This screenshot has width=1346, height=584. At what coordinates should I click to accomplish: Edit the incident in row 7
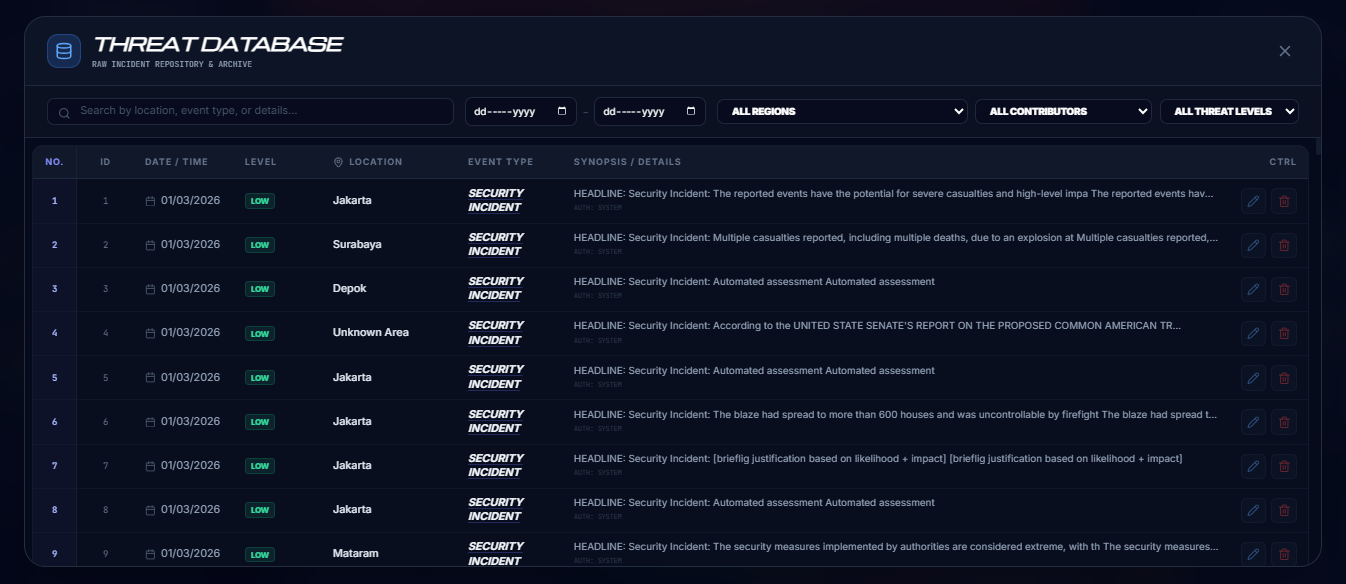pos(1253,466)
